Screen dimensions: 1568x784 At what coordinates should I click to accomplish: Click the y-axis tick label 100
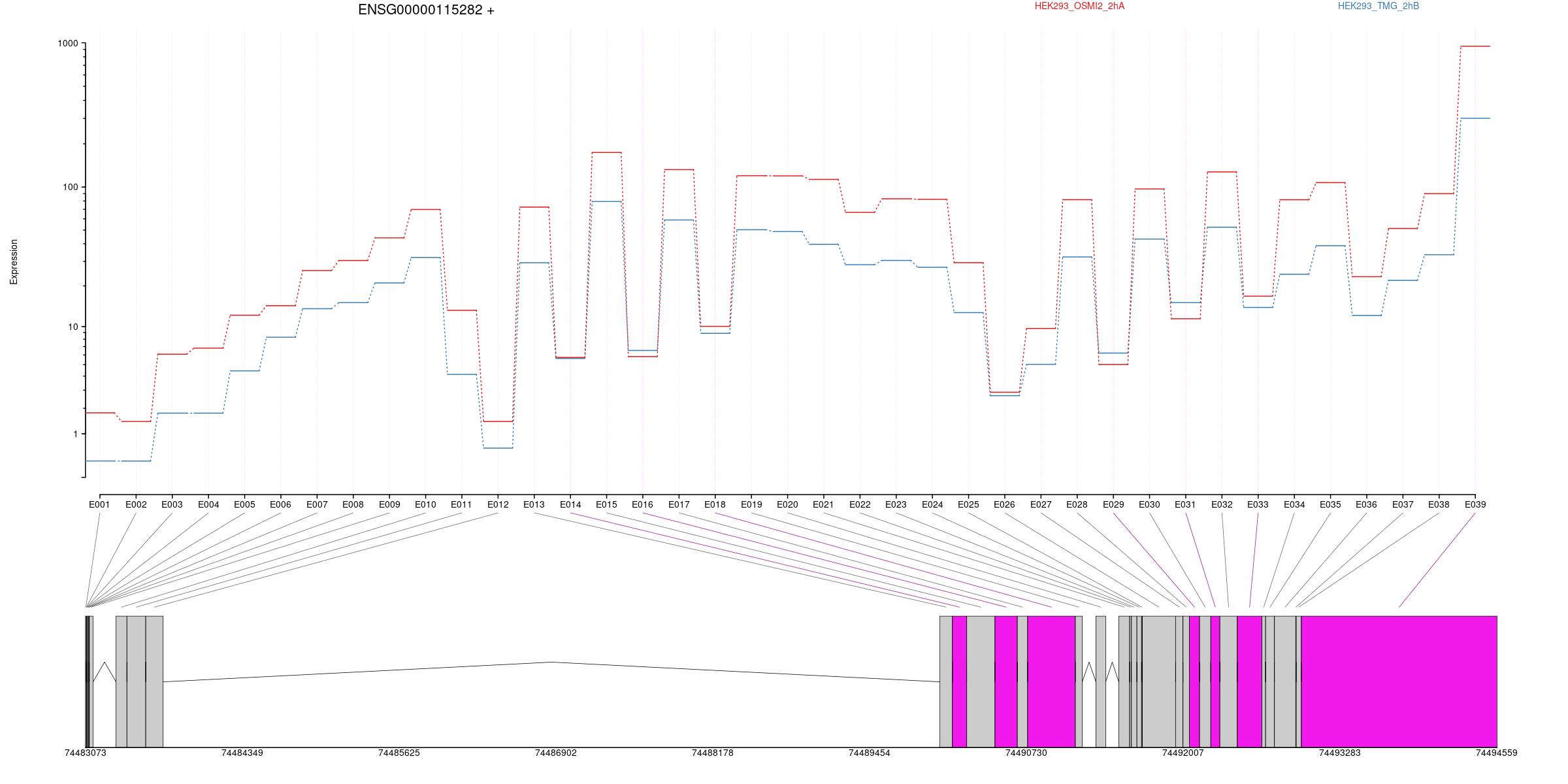pos(70,187)
